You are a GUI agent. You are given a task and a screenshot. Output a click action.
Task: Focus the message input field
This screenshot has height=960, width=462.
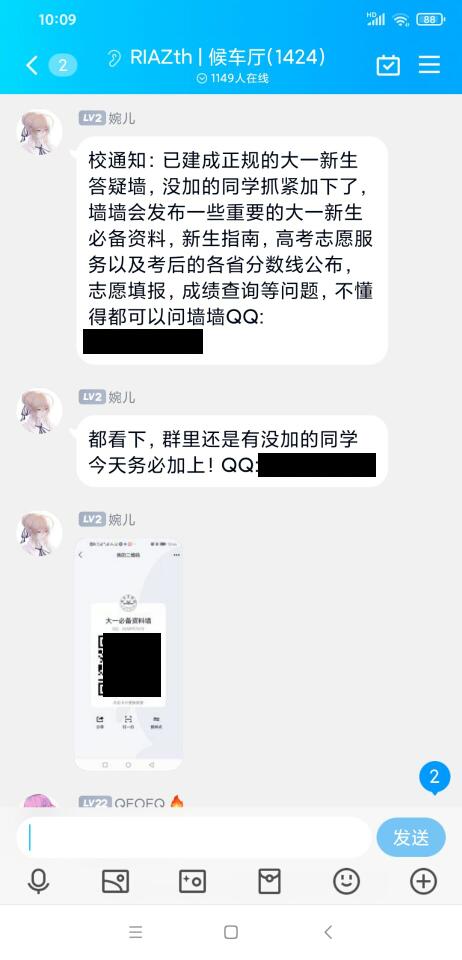193,837
